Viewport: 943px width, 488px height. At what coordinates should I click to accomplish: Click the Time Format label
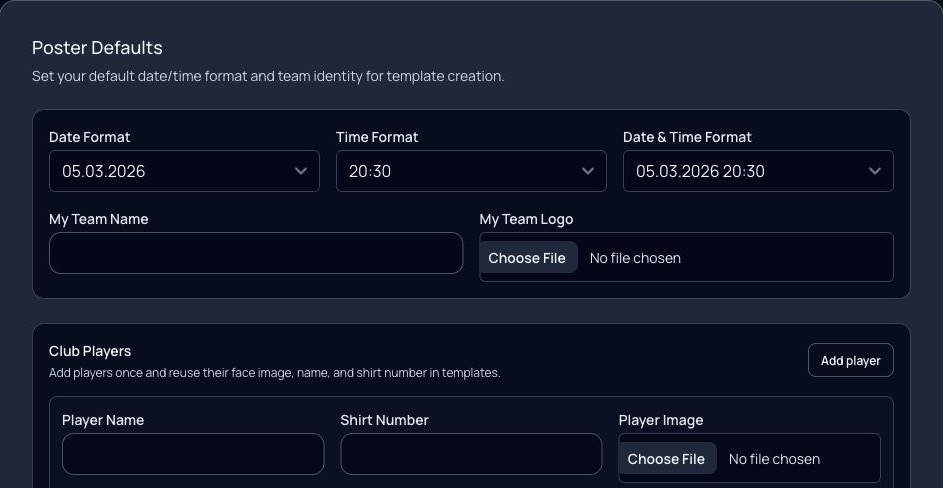point(377,137)
